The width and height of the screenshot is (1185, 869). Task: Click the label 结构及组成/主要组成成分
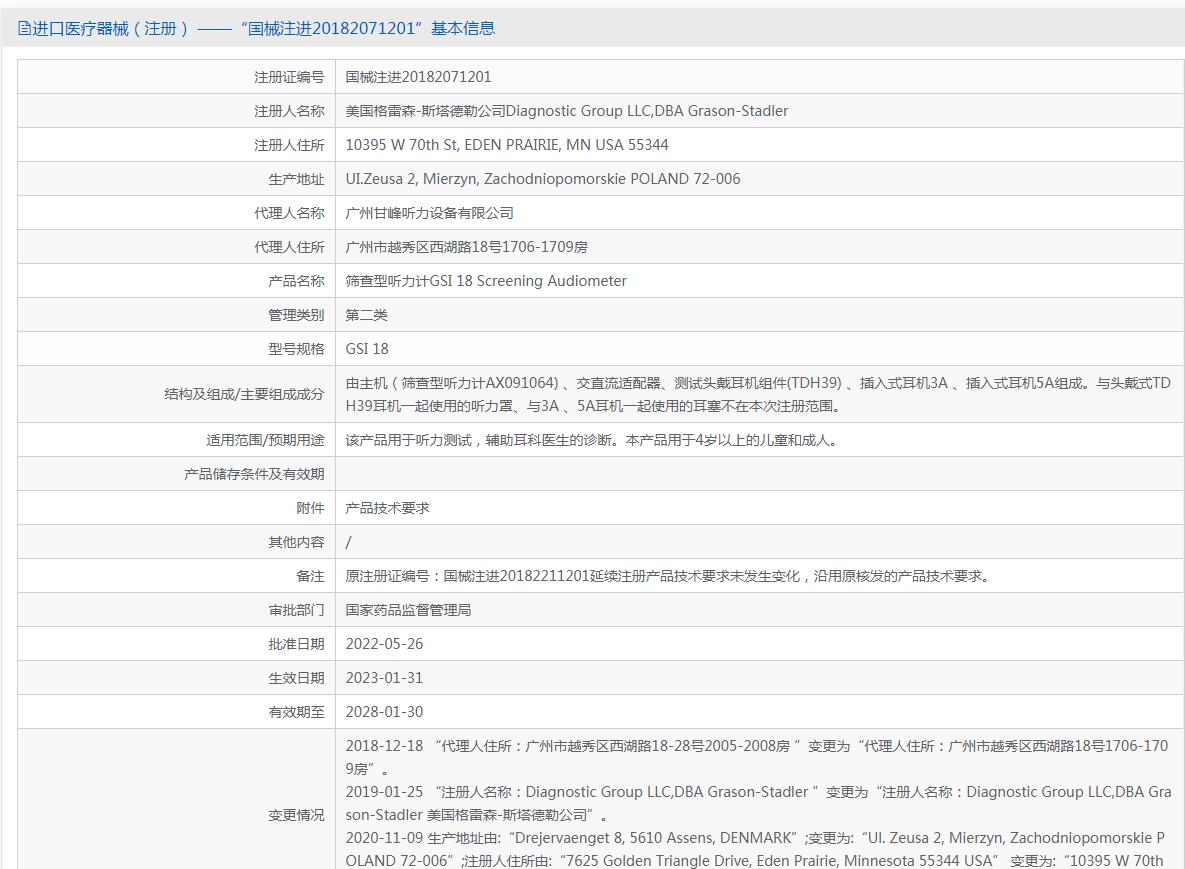pos(244,394)
